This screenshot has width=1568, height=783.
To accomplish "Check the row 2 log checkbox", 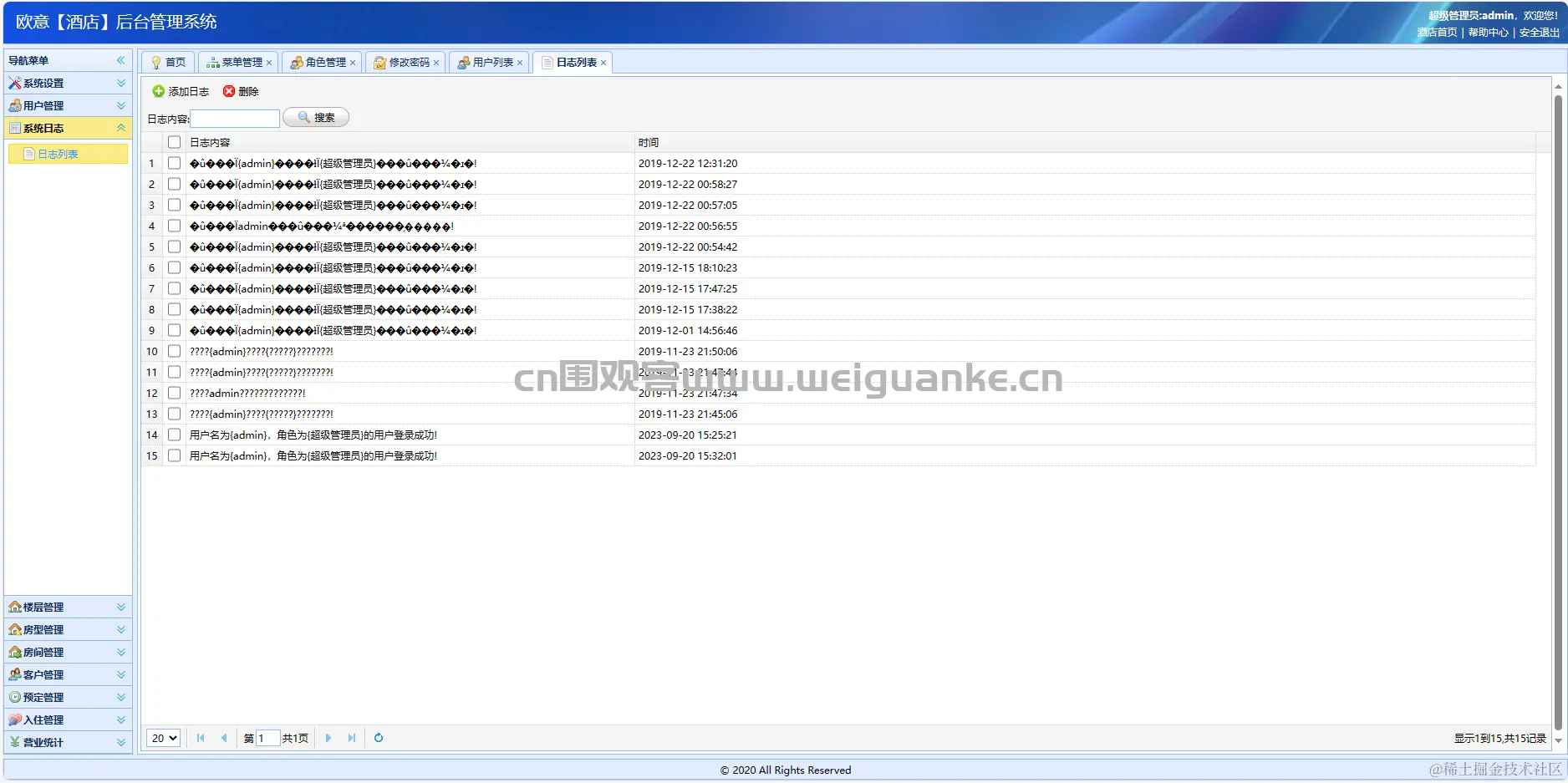I will [x=174, y=184].
